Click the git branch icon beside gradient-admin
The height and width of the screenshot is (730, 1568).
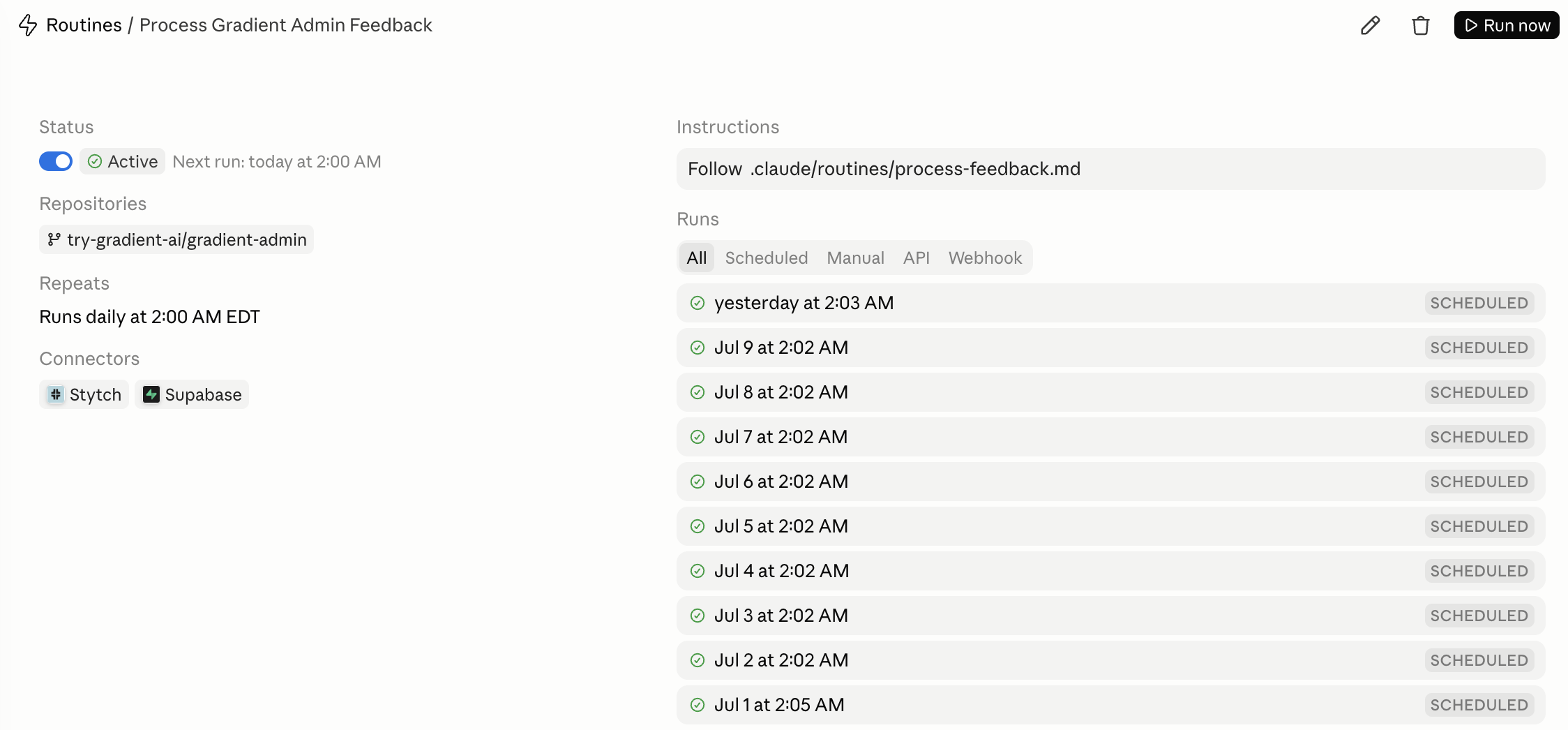pyautogui.click(x=54, y=239)
